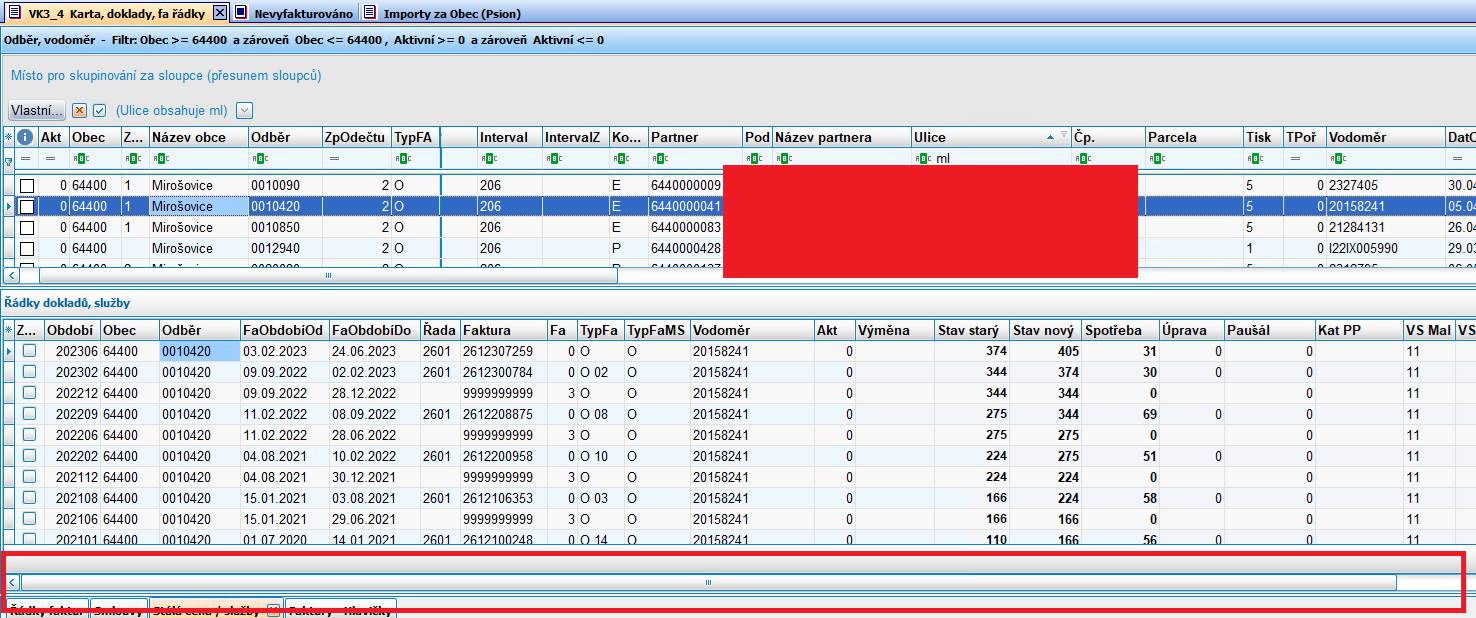Click the Vodoměr column header in upper grid
The image size is (1476, 618).
click(1385, 137)
